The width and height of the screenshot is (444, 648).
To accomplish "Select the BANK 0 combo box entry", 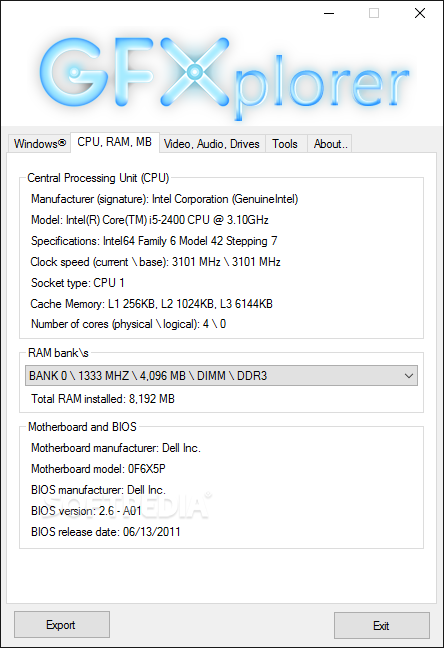I will click(x=221, y=376).
